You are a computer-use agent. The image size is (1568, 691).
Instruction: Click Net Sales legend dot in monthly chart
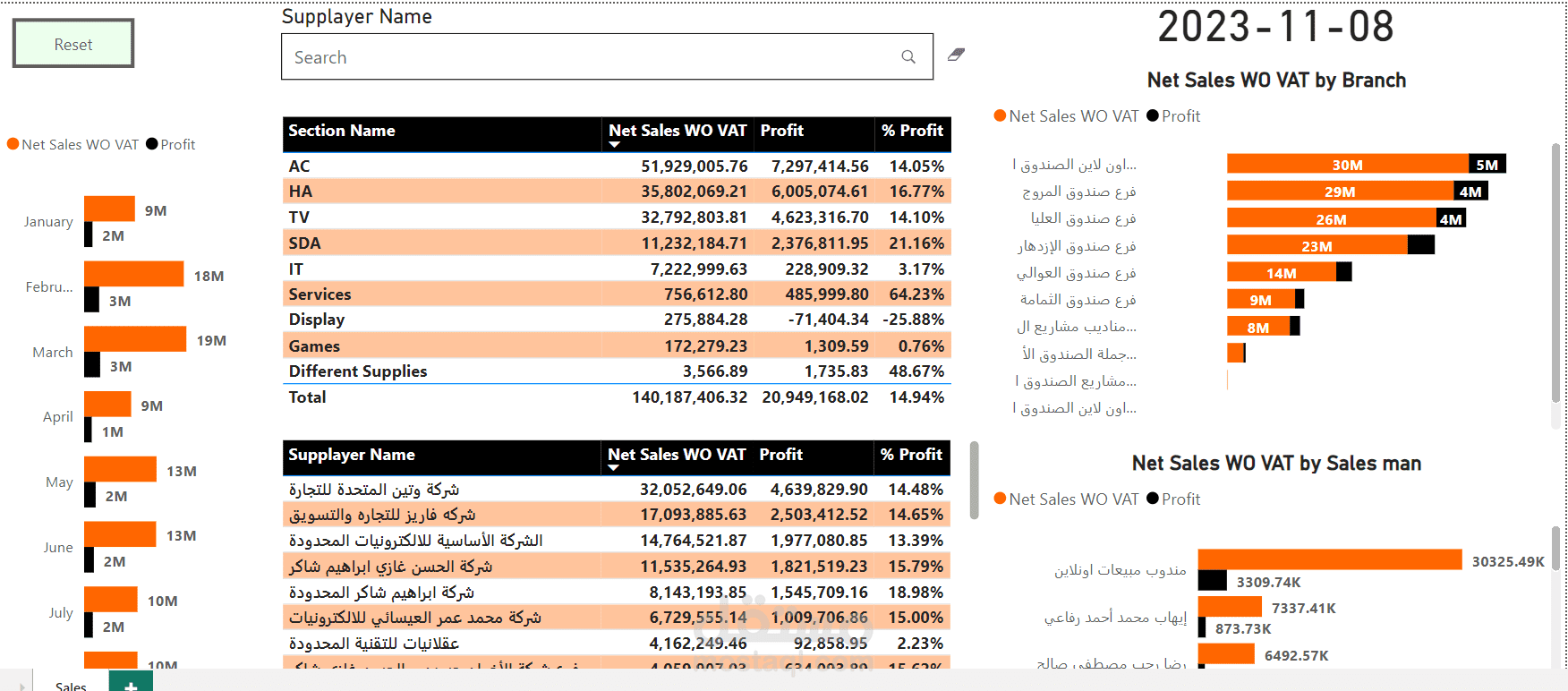13,144
